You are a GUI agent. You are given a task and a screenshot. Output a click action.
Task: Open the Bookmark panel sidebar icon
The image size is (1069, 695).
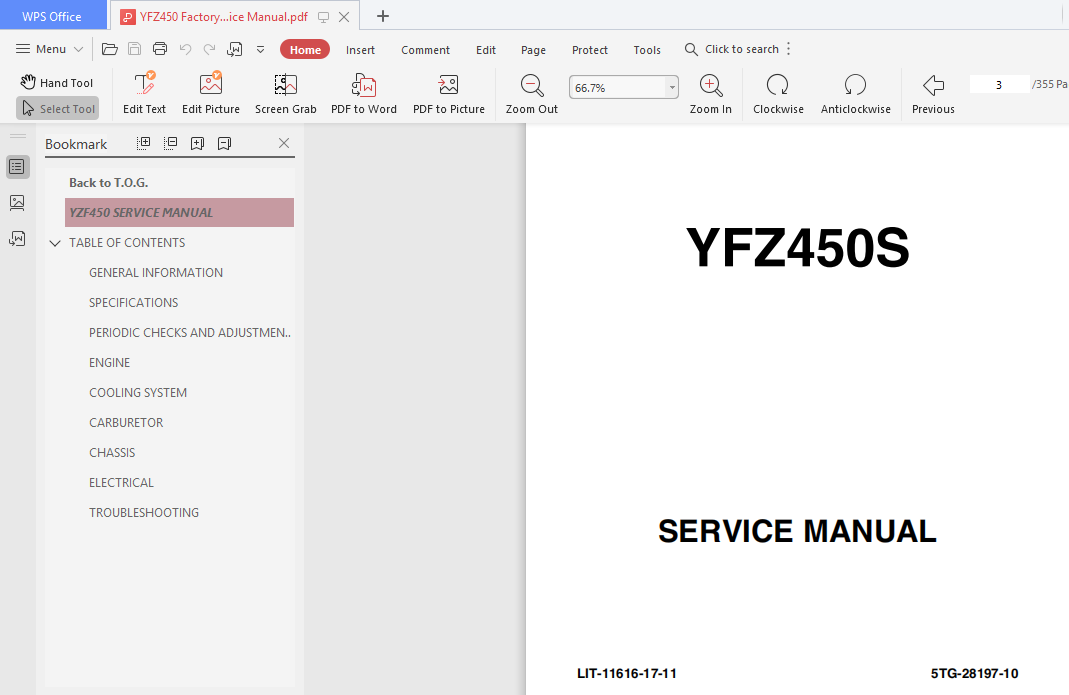point(17,166)
